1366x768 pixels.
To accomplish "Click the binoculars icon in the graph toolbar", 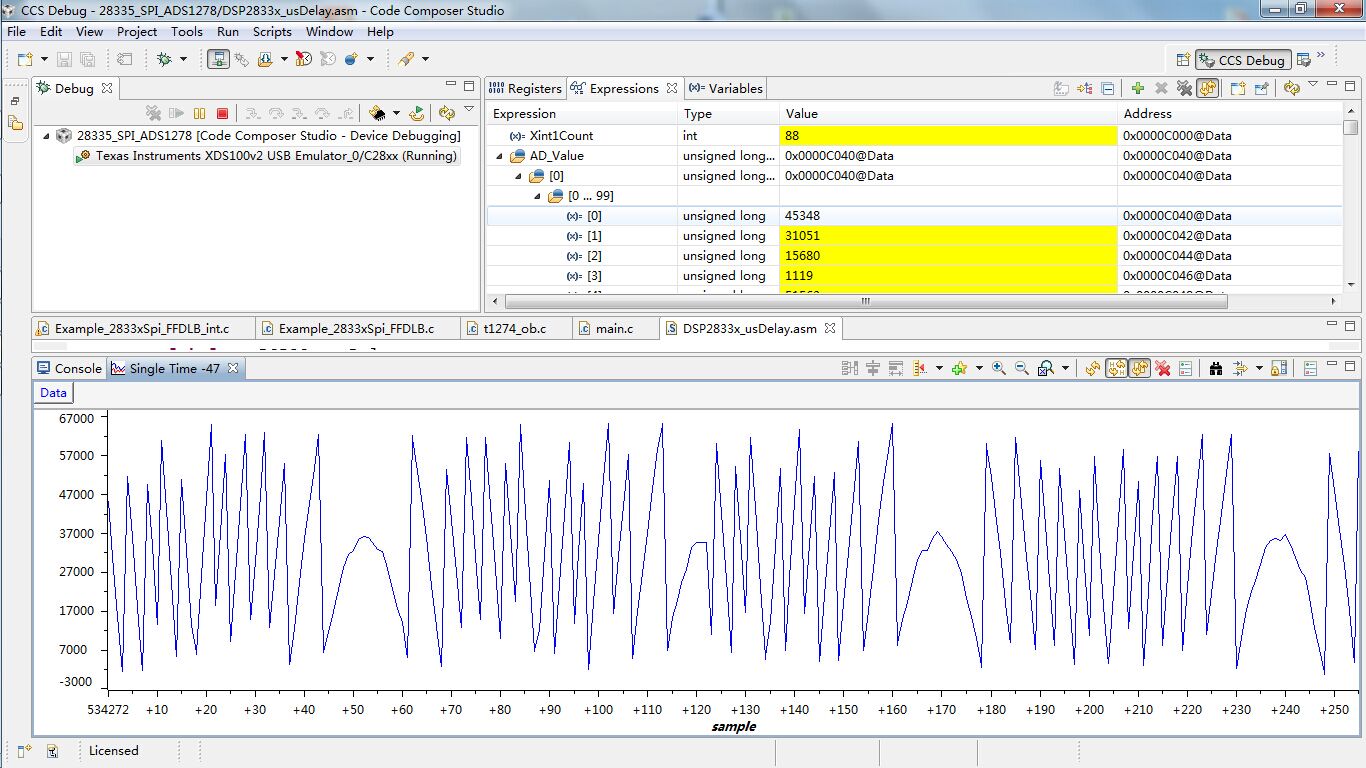I will pos(1216,369).
